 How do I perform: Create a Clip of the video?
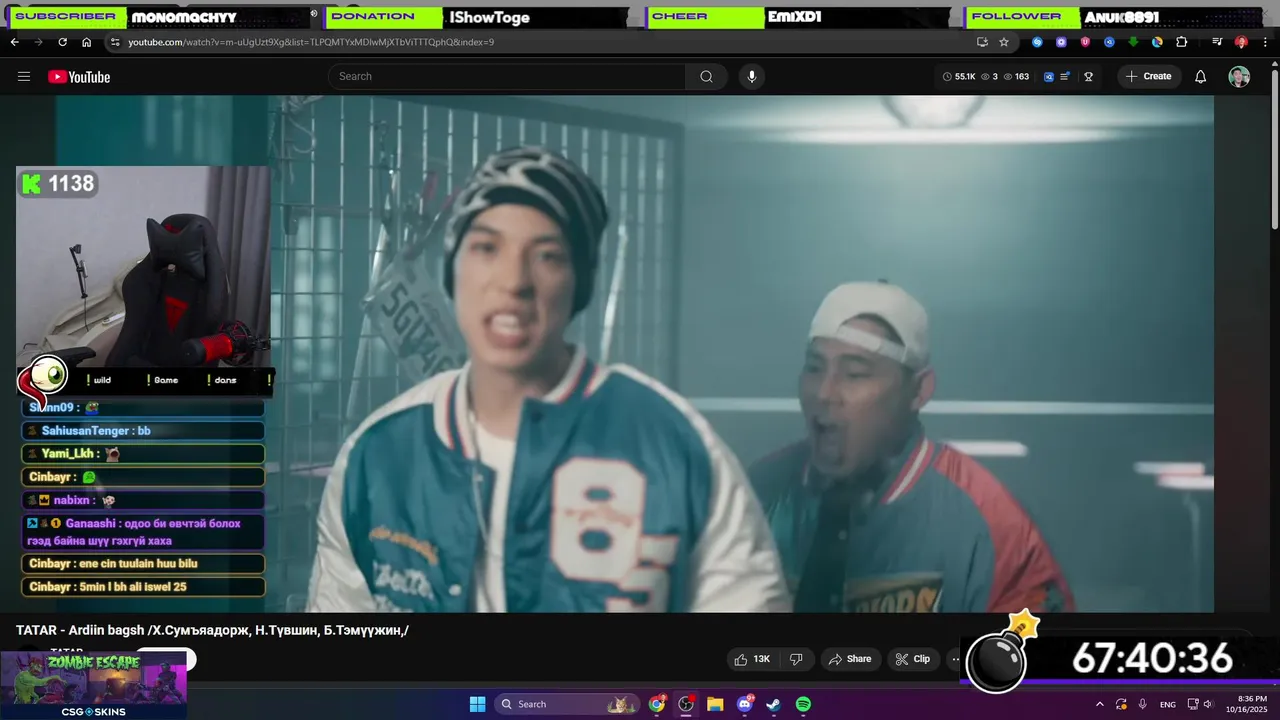[x=912, y=659]
